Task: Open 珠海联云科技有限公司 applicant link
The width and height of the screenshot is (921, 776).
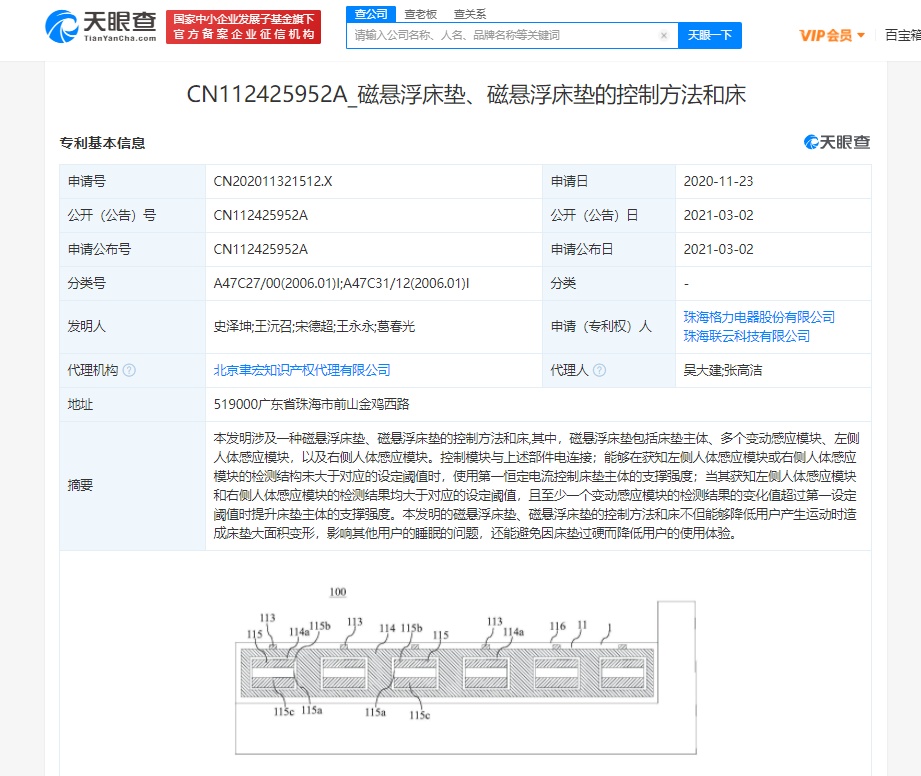Action: point(746,336)
